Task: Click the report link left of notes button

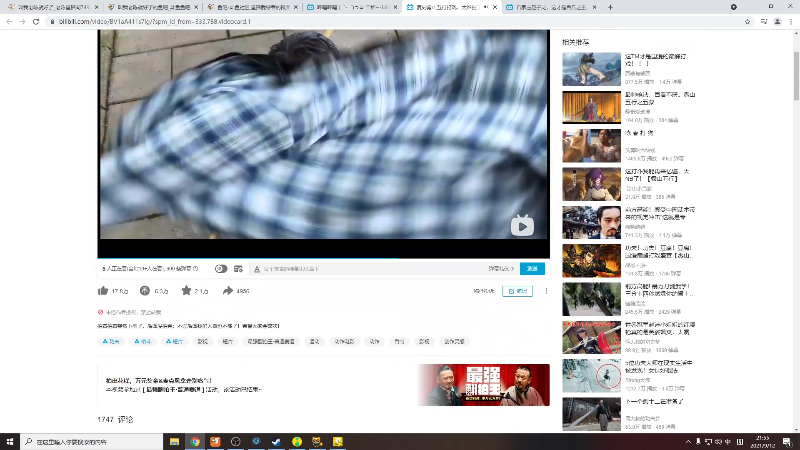Action: click(x=484, y=291)
